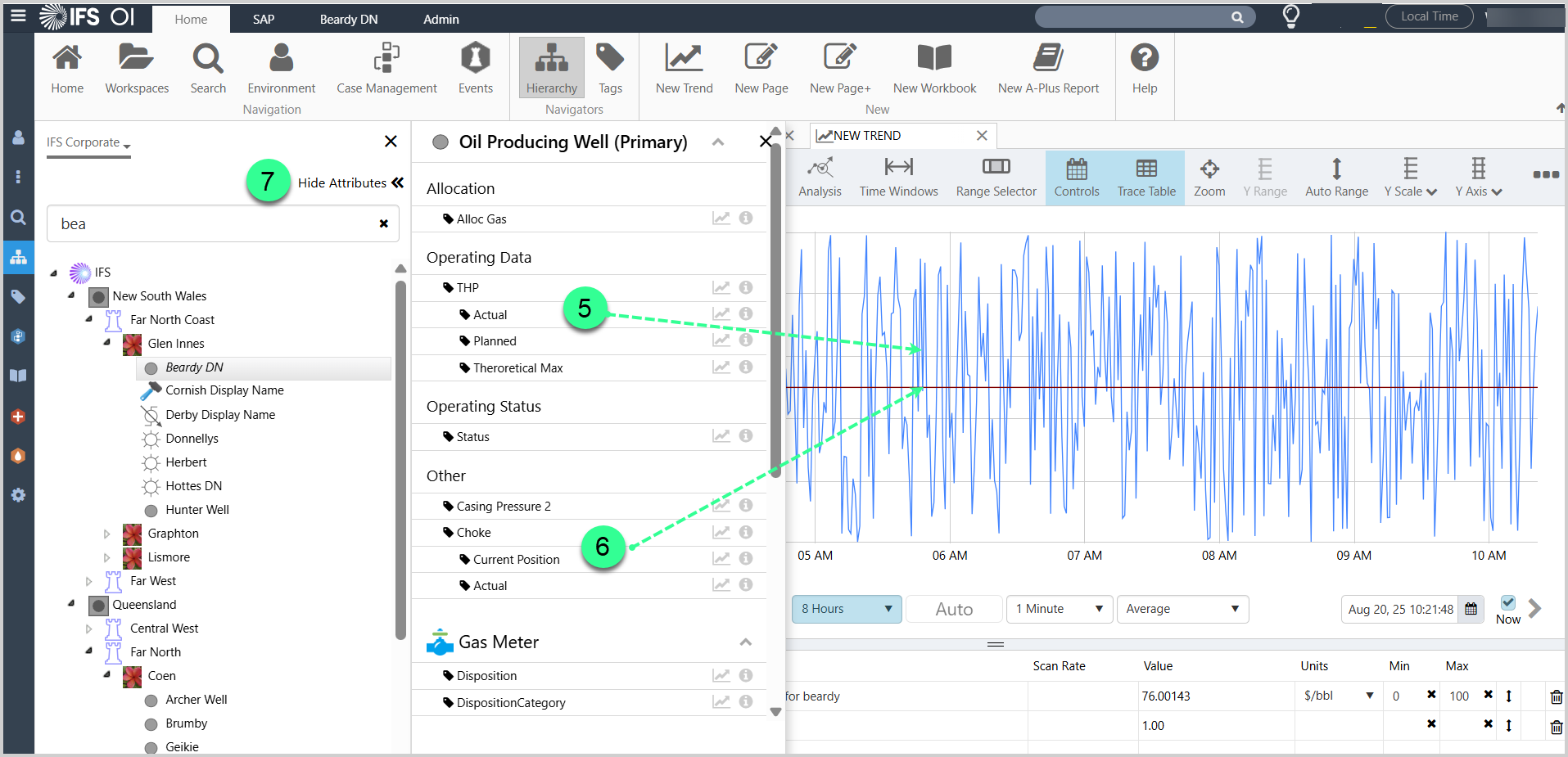Switch to the SAP tab
Viewport: 1568px width, 757px height.
click(264, 19)
